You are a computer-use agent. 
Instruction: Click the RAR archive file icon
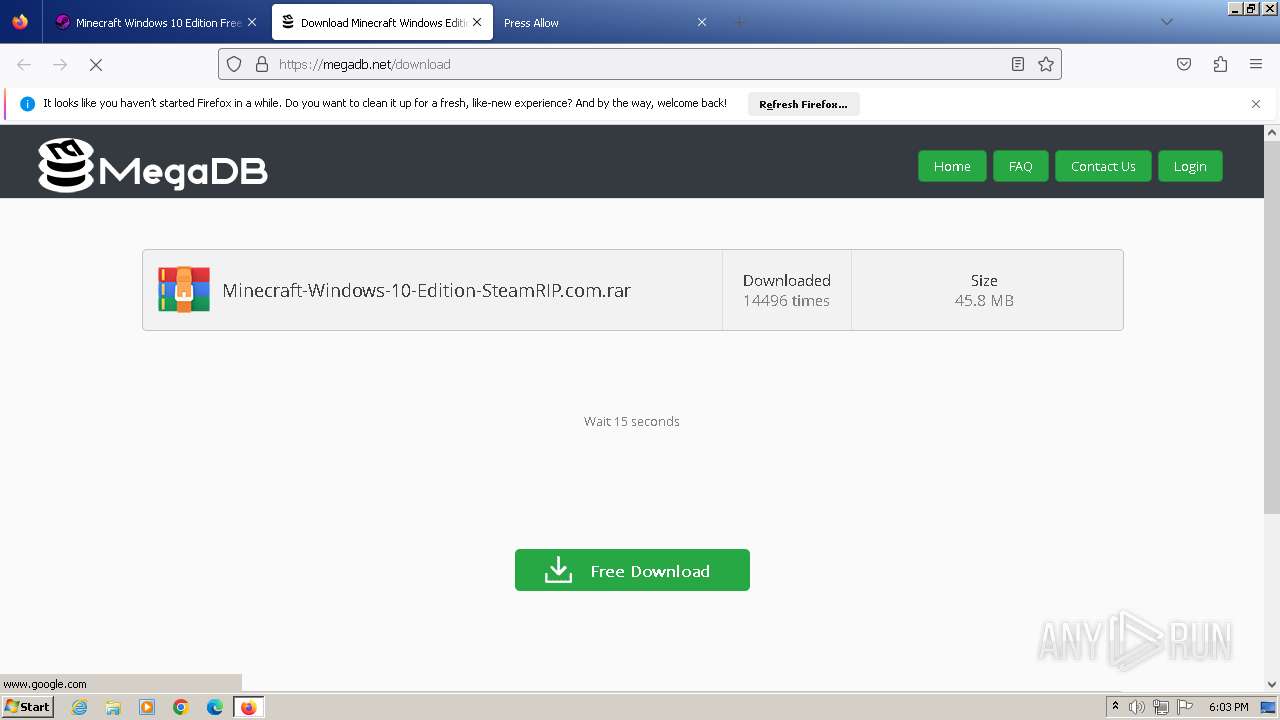pyautogui.click(x=184, y=290)
